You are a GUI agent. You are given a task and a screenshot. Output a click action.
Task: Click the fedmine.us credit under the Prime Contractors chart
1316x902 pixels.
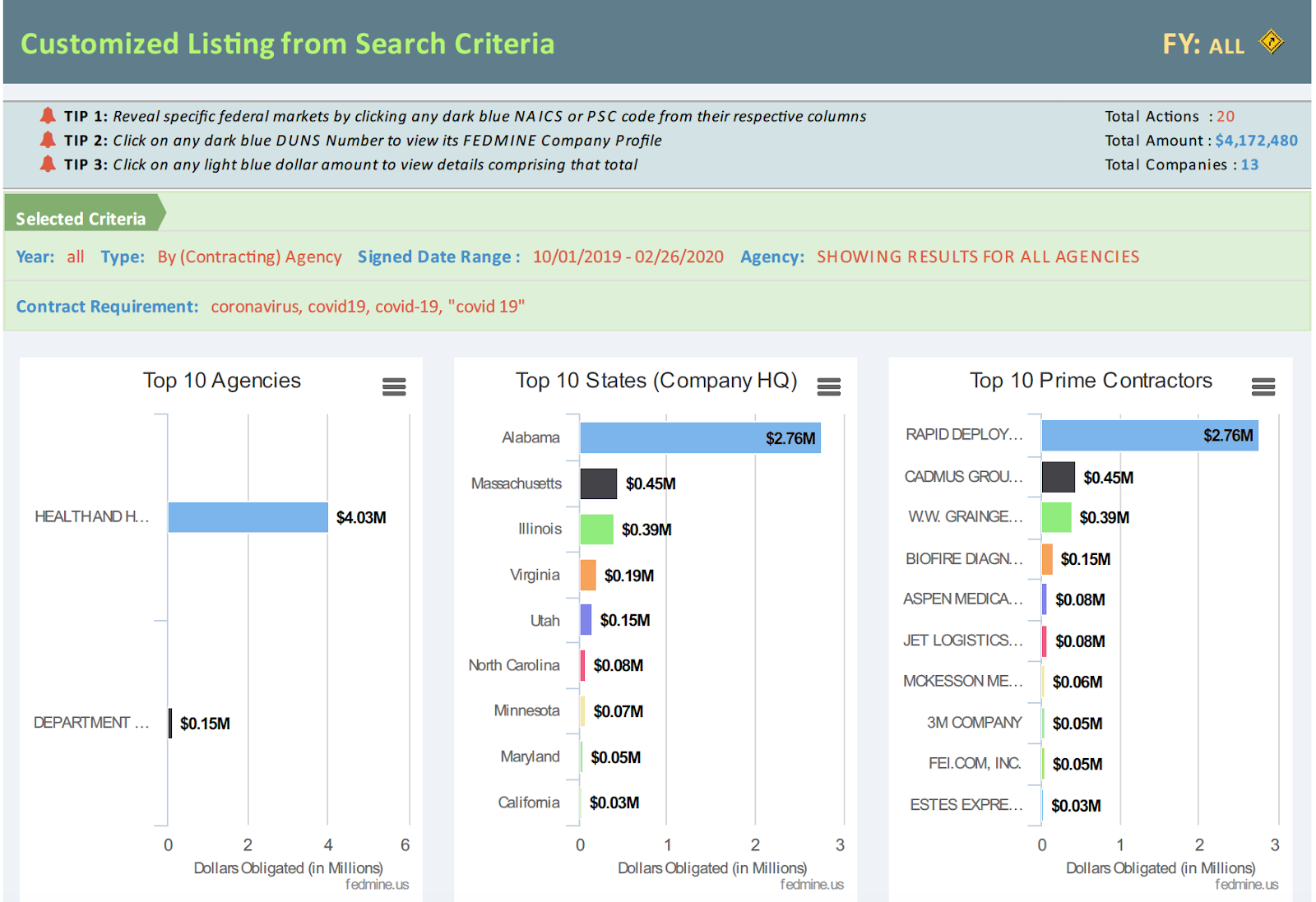(x=1246, y=885)
